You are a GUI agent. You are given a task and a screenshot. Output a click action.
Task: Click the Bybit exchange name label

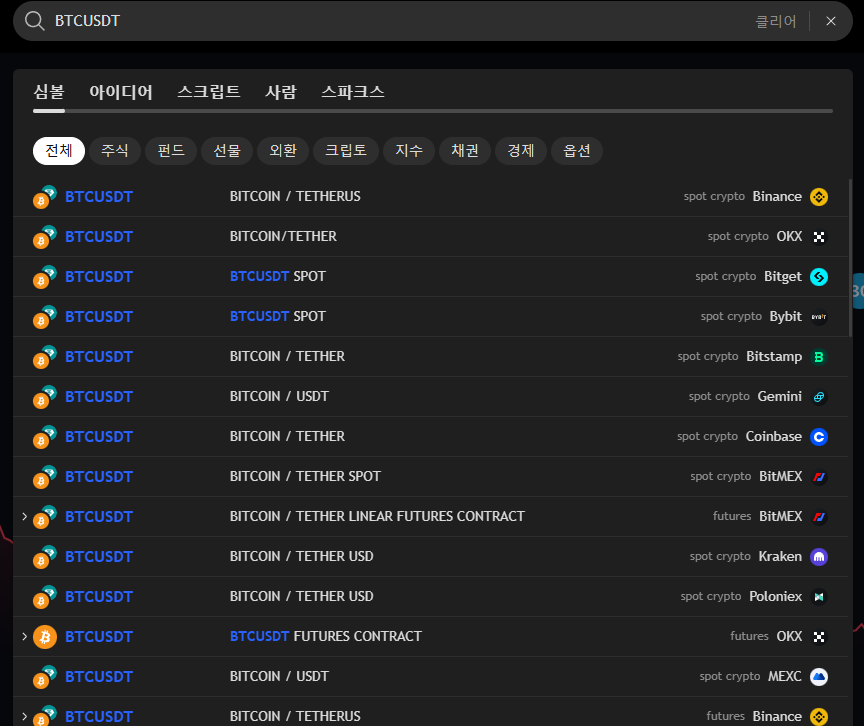click(x=785, y=317)
